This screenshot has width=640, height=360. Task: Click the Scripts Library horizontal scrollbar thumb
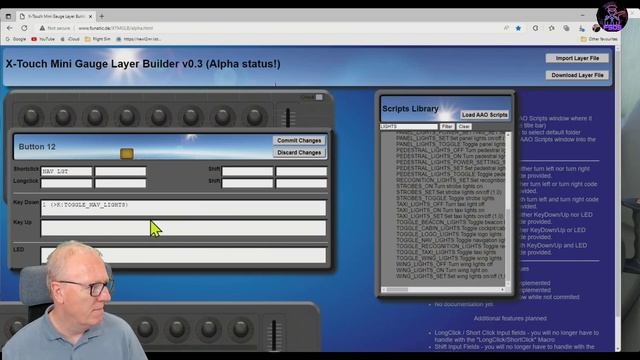click(398, 289)
